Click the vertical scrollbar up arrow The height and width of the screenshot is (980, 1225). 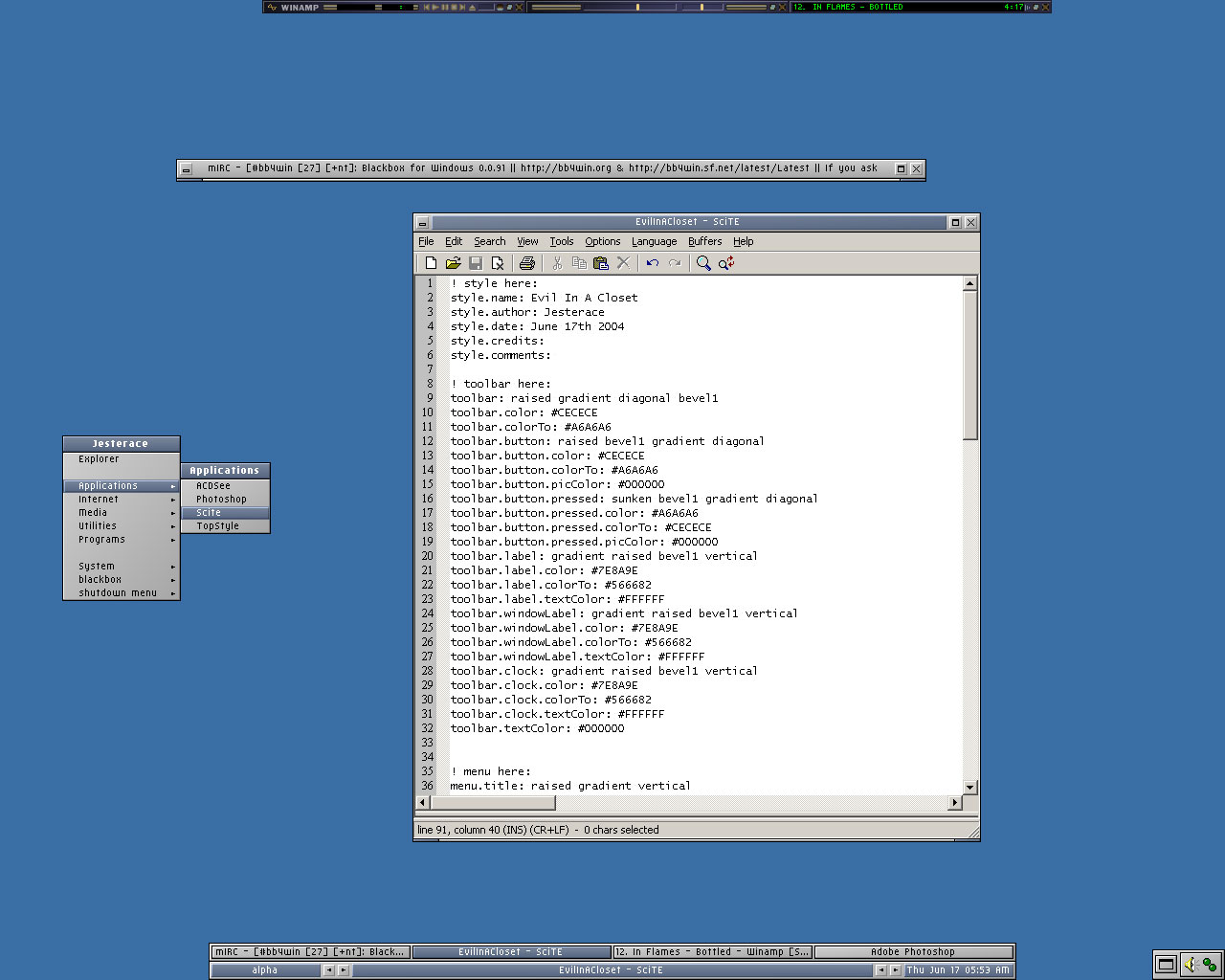pyautogui.click(x=969, y=283)
